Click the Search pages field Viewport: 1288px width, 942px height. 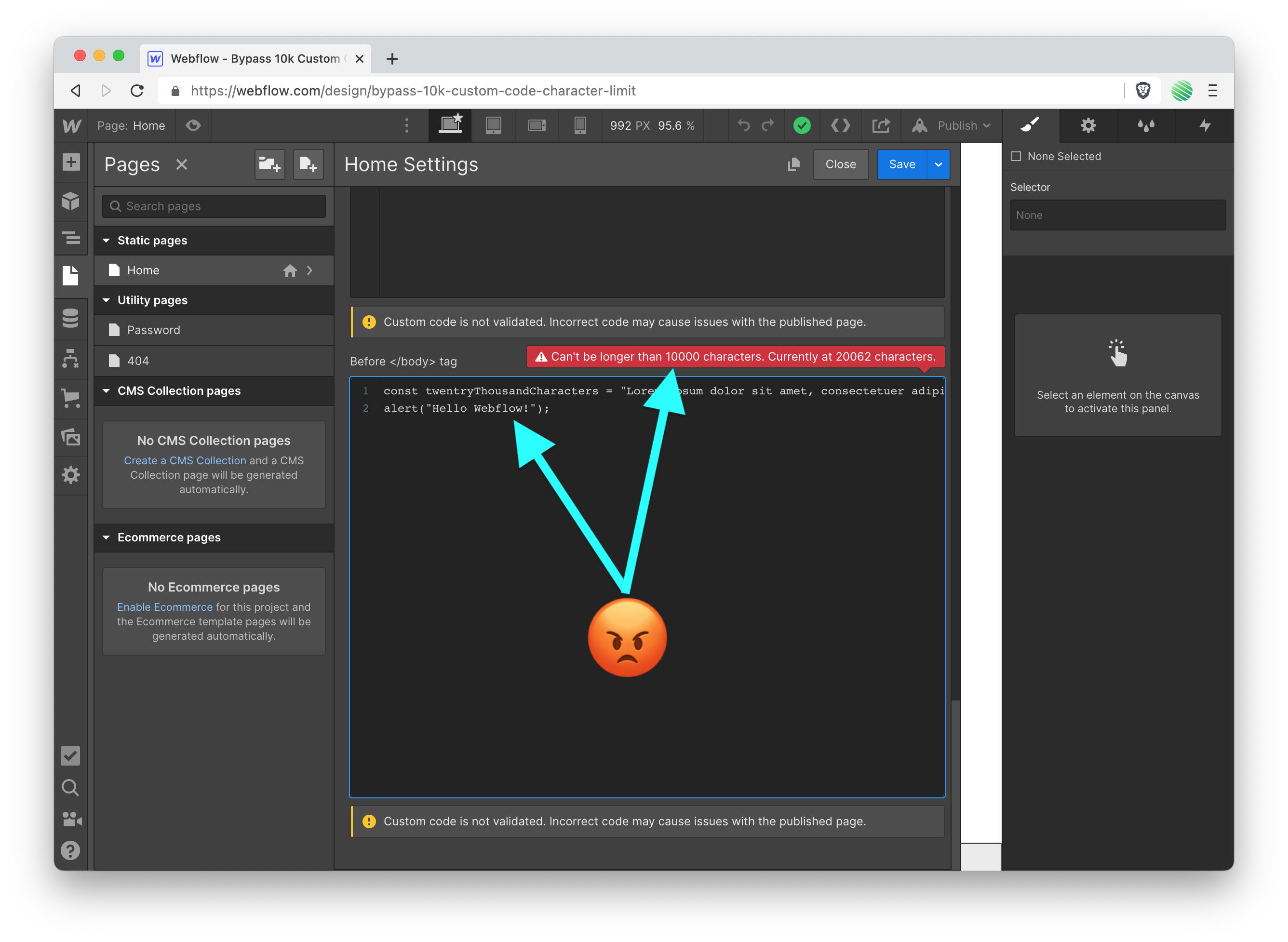tap(214, 206)
